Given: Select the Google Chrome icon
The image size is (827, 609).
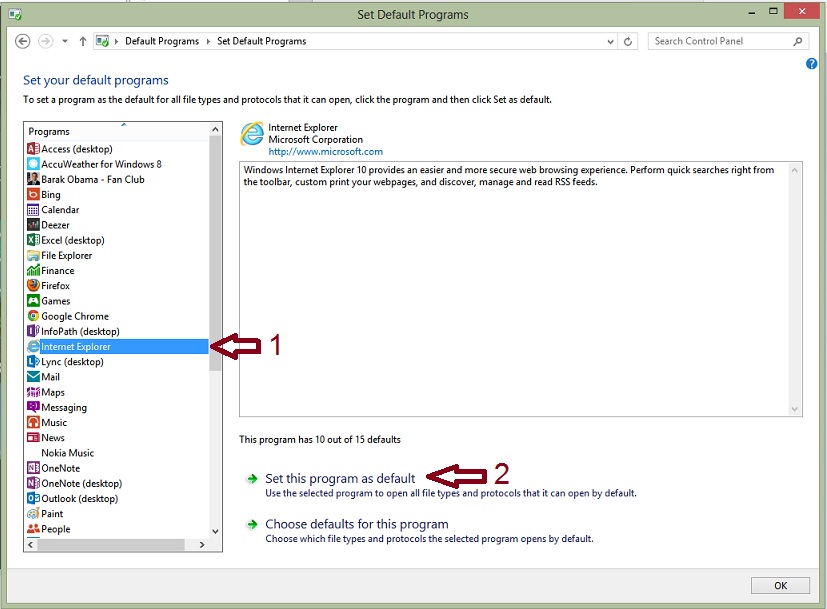Looking at the screenshot, I should pyautogui.click(x=33, y=316).
